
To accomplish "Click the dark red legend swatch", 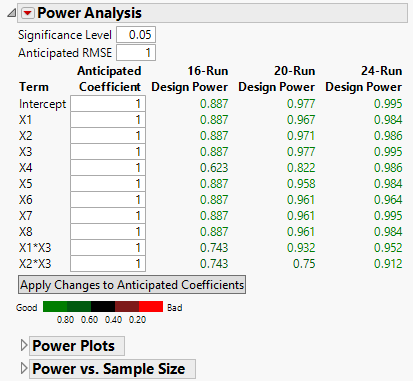I will (x=127, y=307).
